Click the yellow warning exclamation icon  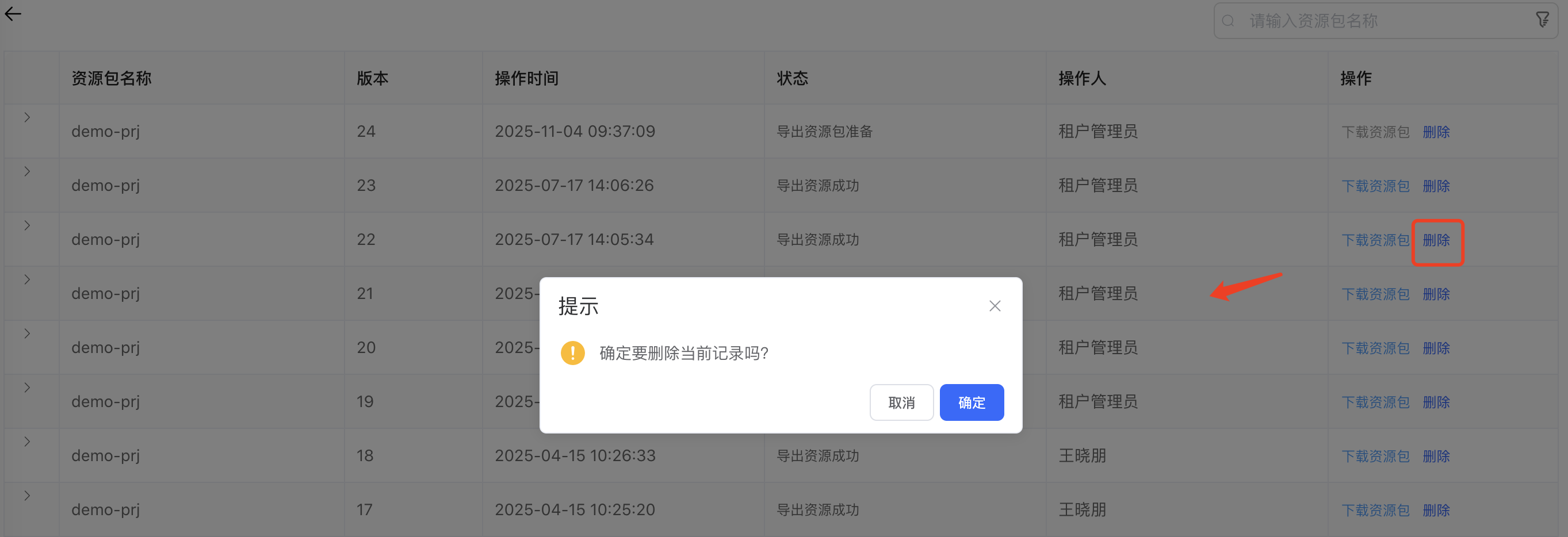[572, 352]
